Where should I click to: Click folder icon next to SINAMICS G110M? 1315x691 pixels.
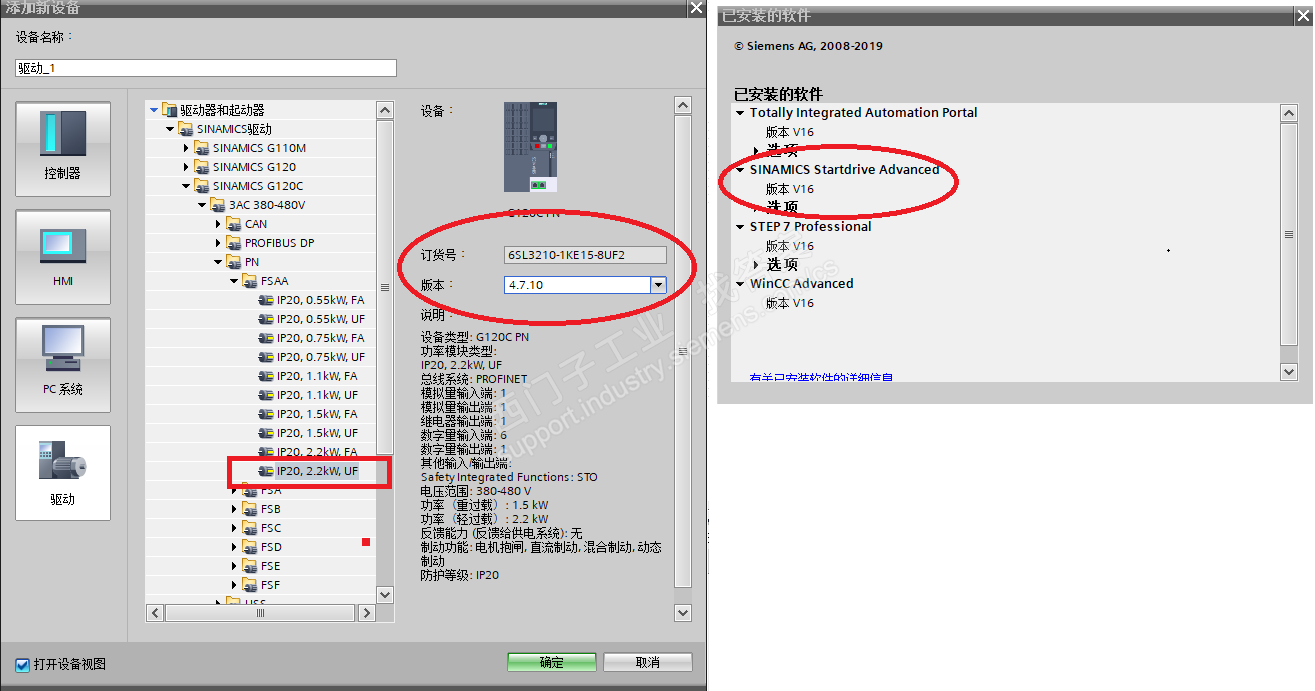point(202,148)
